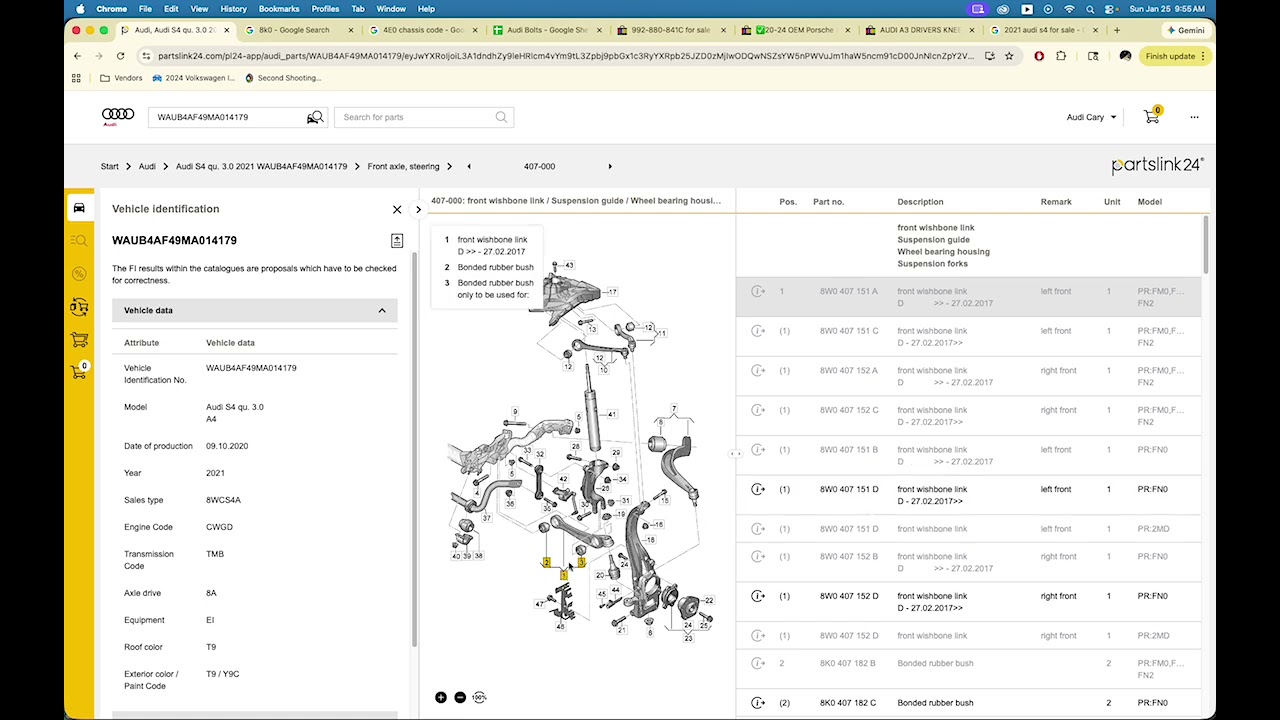Click the parts table vertical scrollbar

click(1205, 244)
